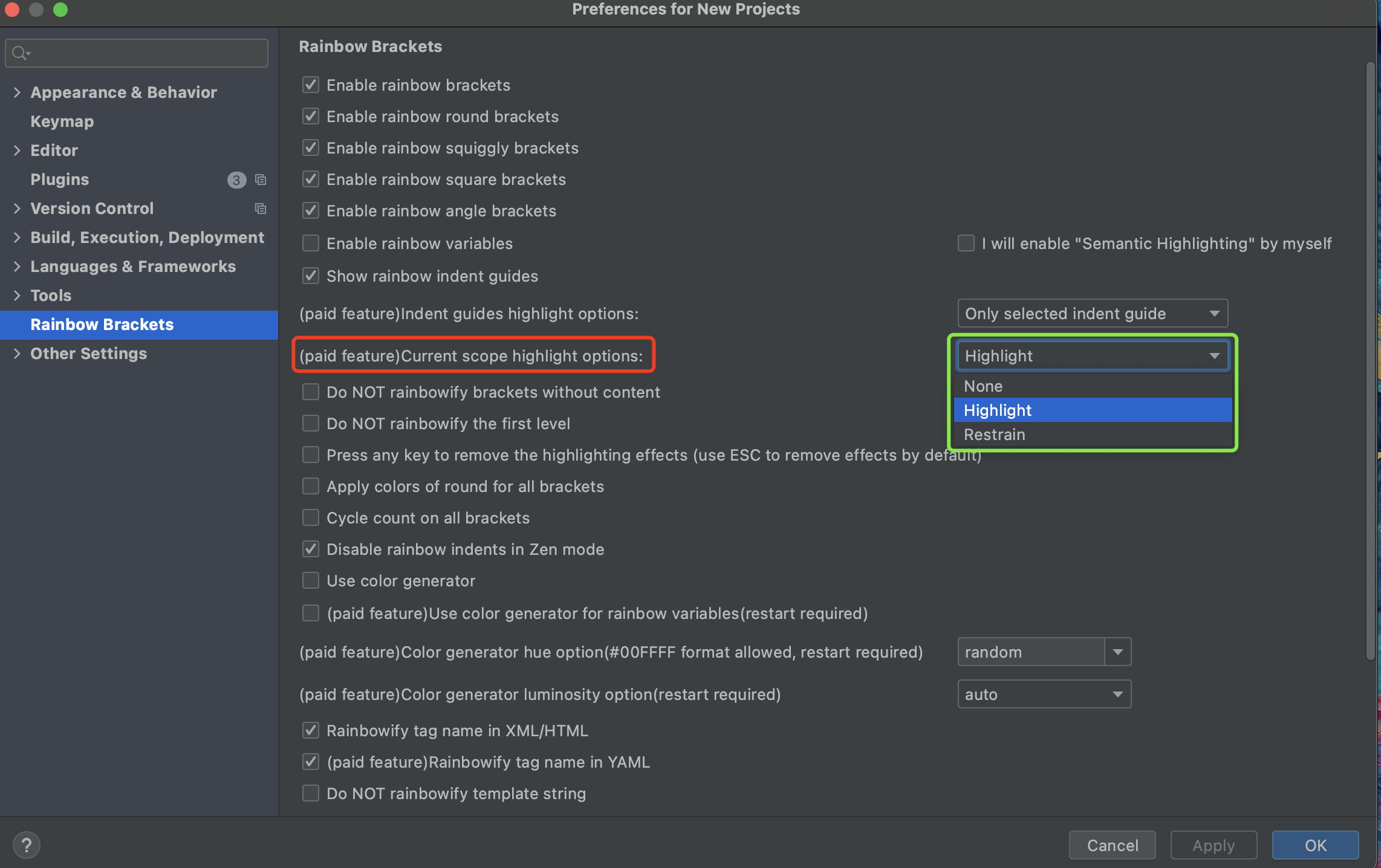Screen dimensions: 1381x868
Task: Open the luminosity auto dropdown
Action: click(x=1044, y=695)
